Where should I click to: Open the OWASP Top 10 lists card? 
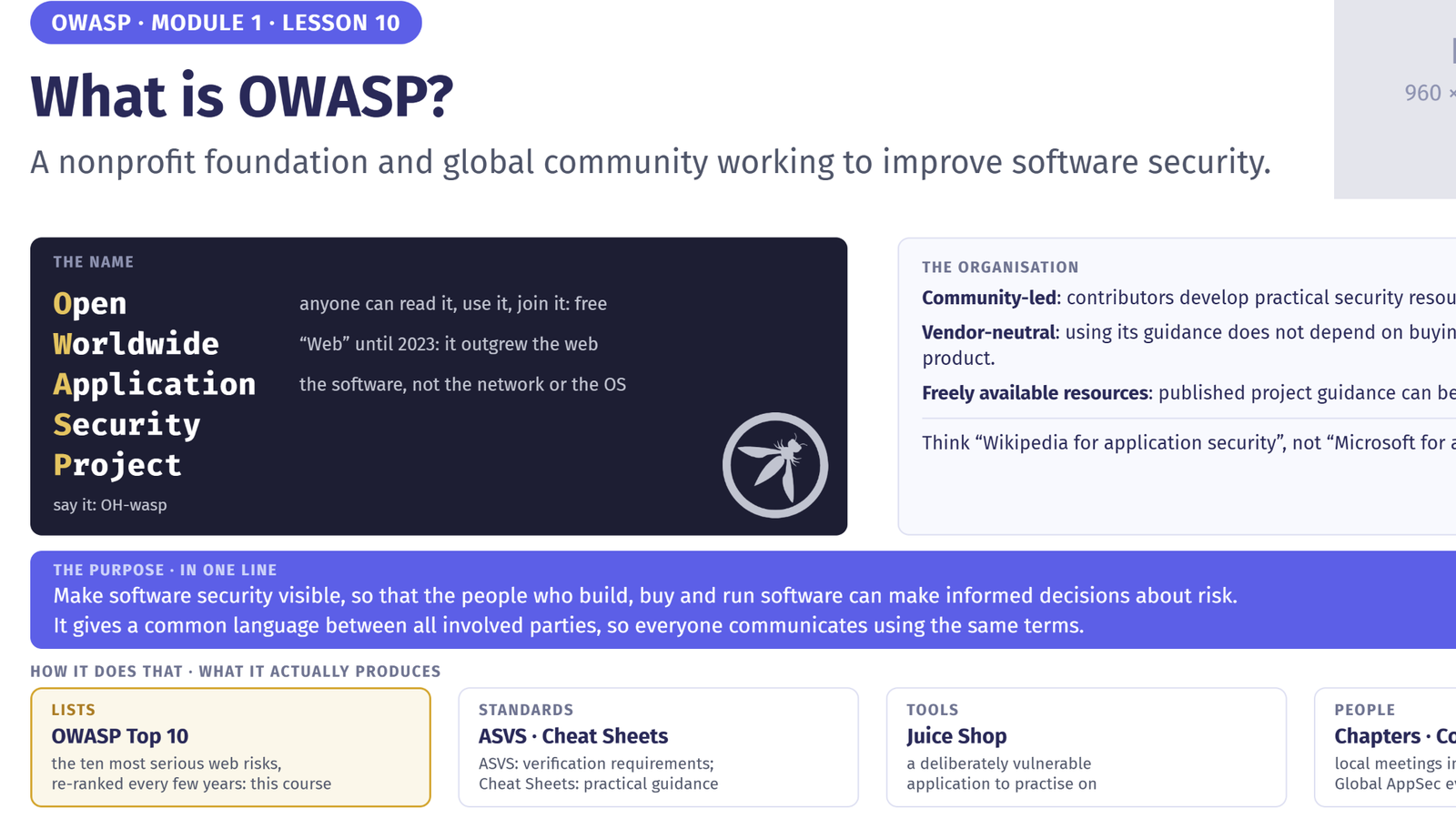click(230, 747)
